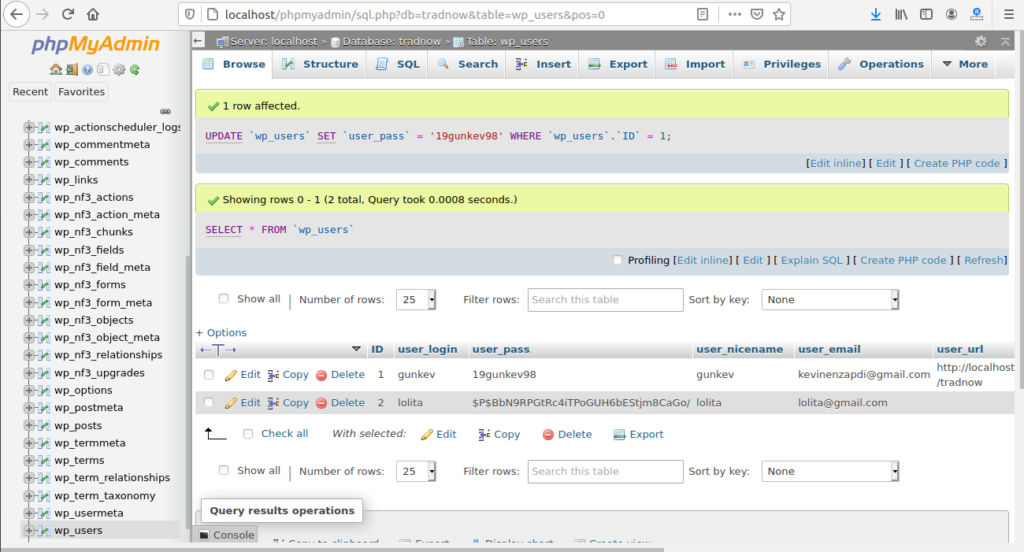Click the user_email column header
1024x552 pixels.
coord(829,349)
